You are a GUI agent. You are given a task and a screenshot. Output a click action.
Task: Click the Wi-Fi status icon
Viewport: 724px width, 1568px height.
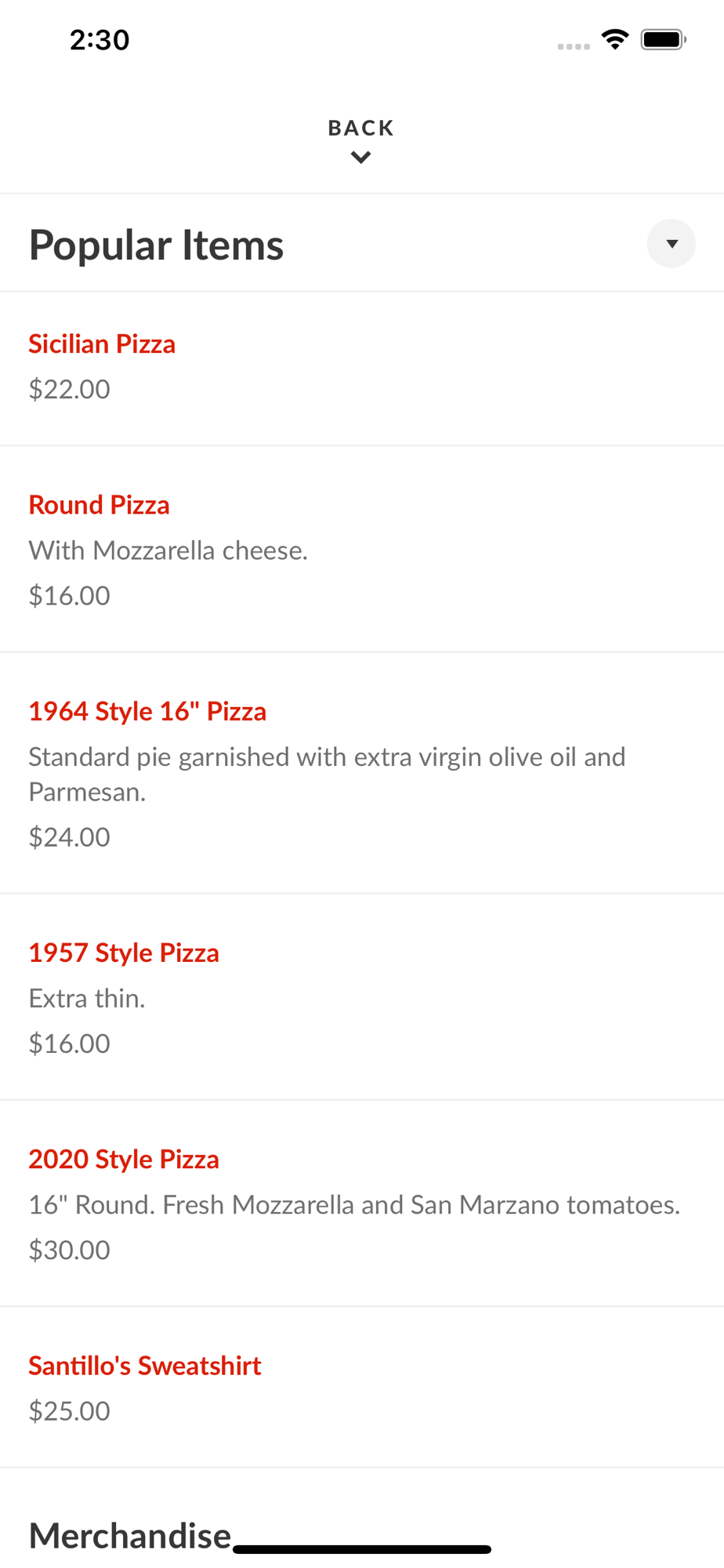(x=615, y=39)
